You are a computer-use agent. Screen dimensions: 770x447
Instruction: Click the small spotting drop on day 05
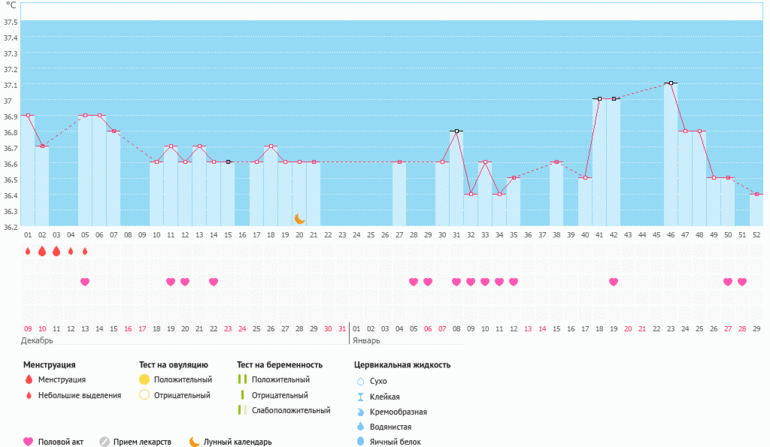click(x=85, y=252)
